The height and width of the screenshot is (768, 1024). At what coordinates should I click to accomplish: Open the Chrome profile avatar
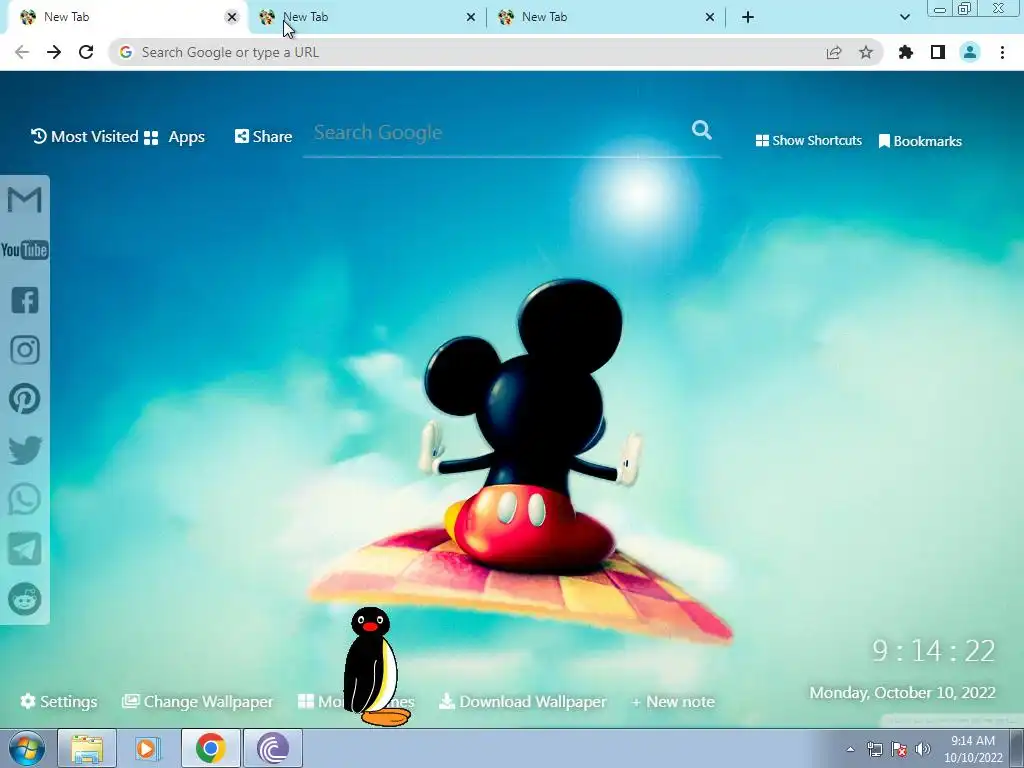pos(970,52)
